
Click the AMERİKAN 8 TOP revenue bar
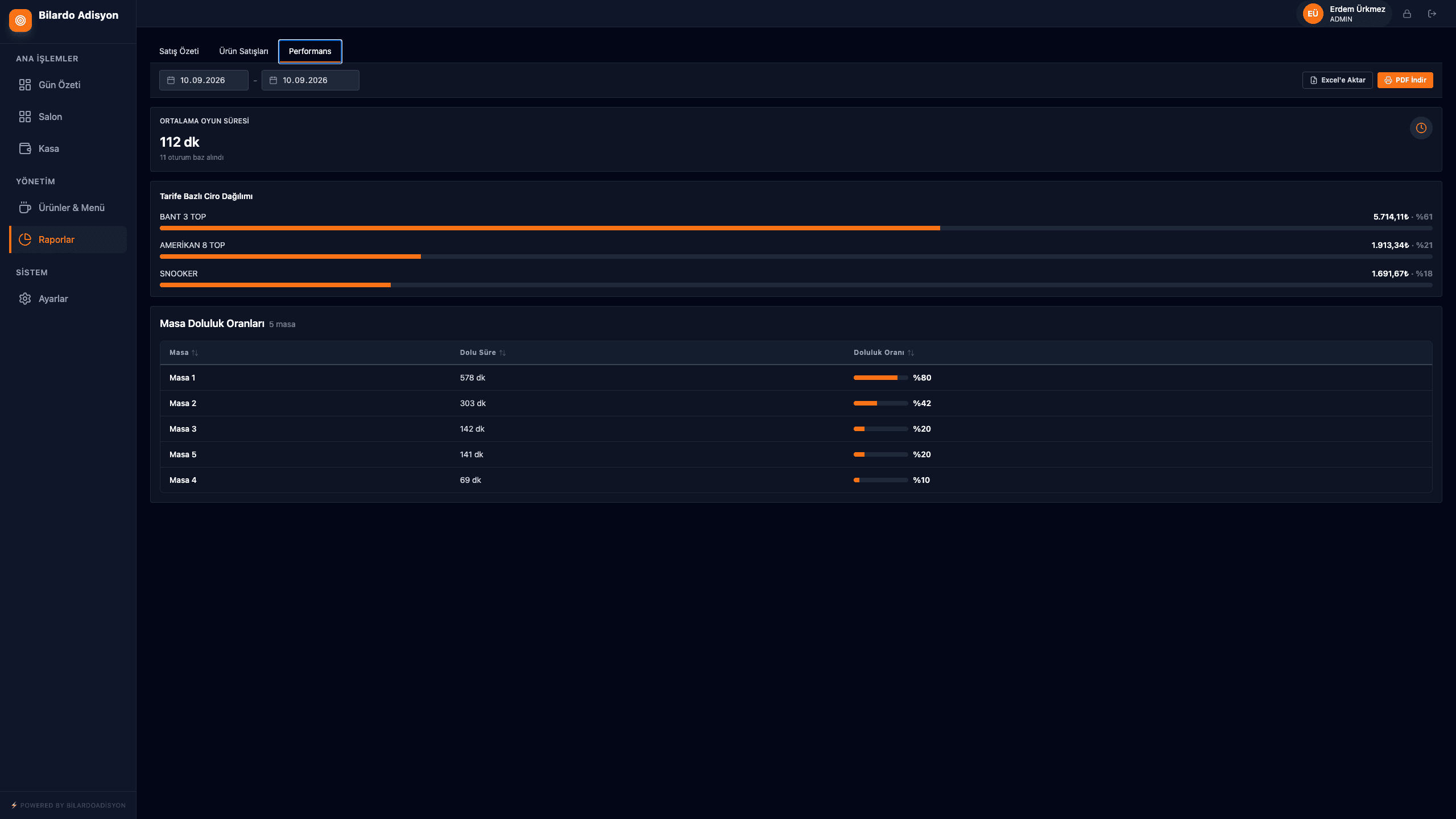[796, 257]
